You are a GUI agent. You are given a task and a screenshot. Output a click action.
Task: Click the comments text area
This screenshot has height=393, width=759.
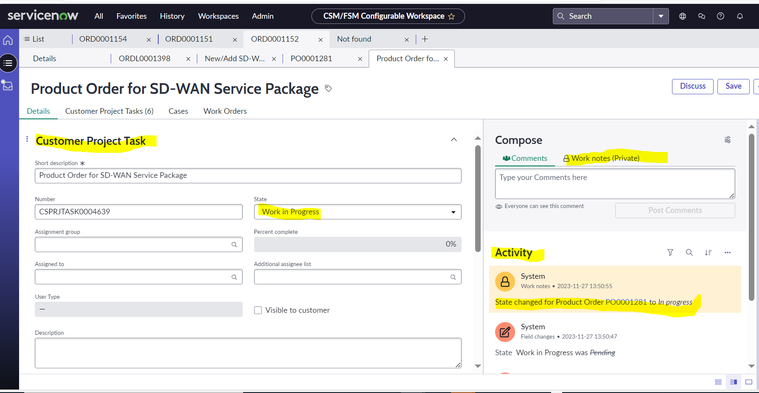tap(615, 183)
